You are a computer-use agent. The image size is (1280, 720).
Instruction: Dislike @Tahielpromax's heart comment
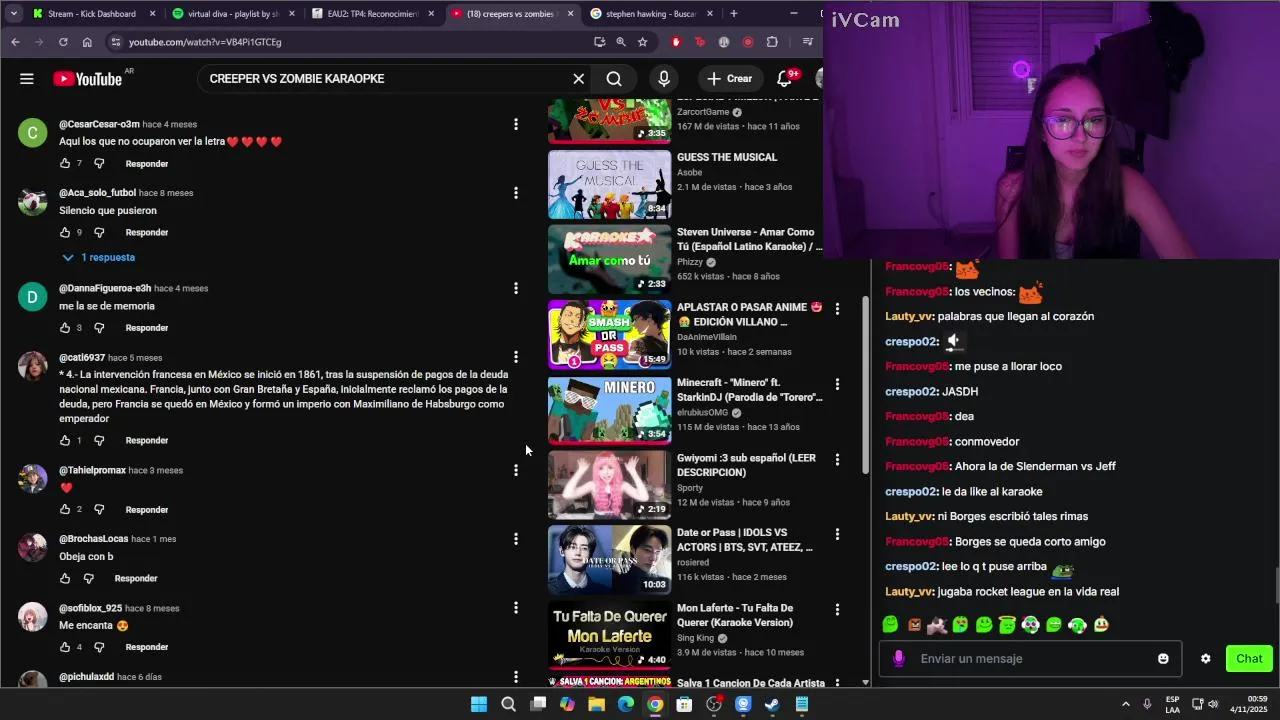pyautogui.click(x=99, y=509)
